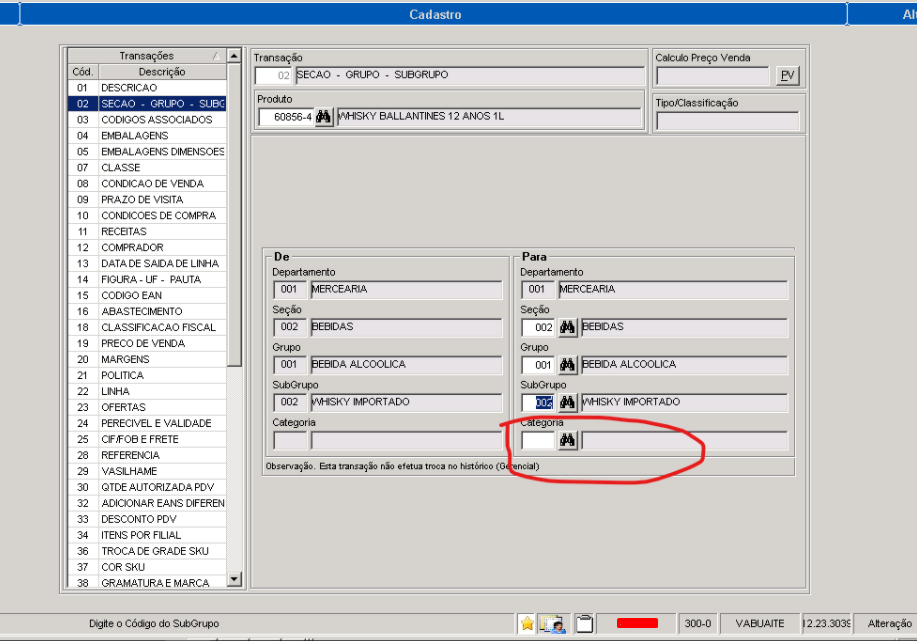
Task: Search Categoria with binoculars in Para panel
Action: coord(567,440)
